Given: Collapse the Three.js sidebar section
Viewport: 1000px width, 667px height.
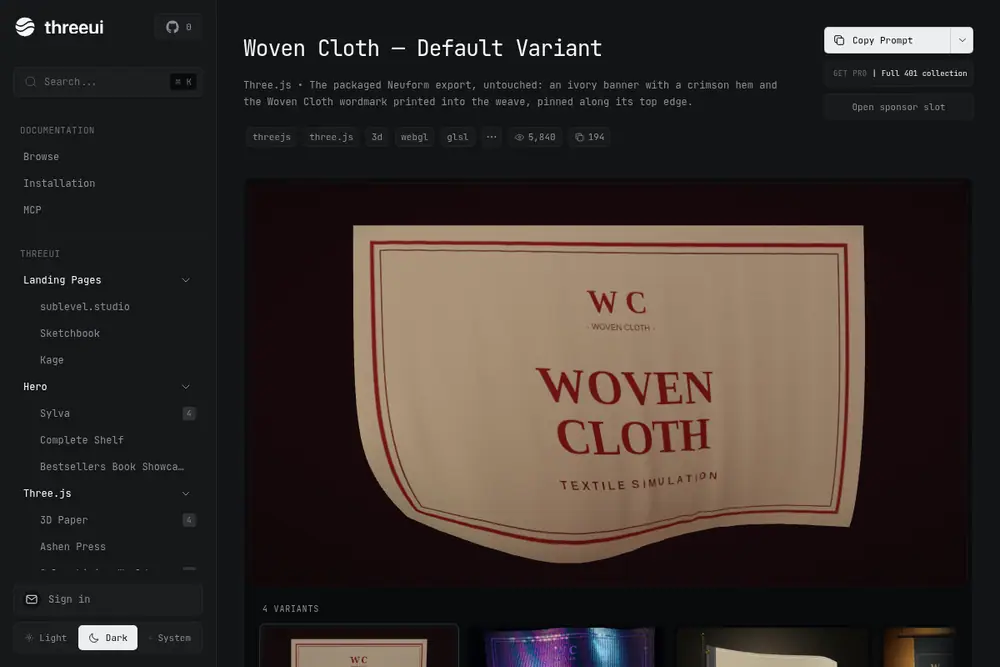Looking at the screenshot, I should [x=186, y=494].
